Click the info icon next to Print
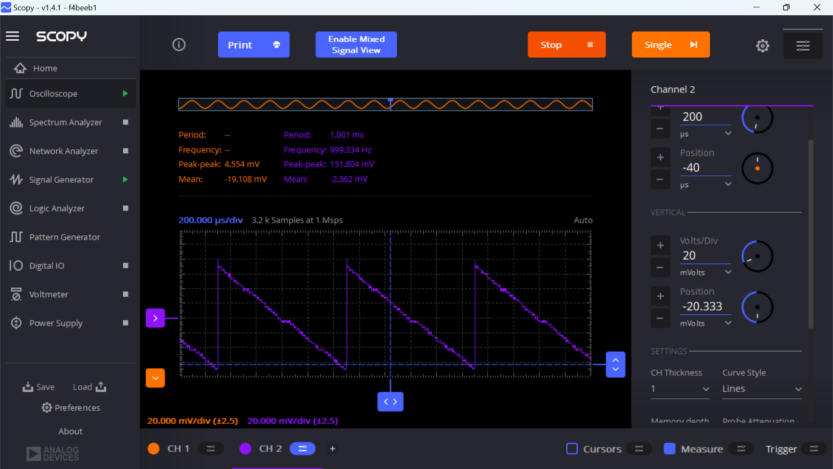The image size is (833, 469). click(179, 45)
